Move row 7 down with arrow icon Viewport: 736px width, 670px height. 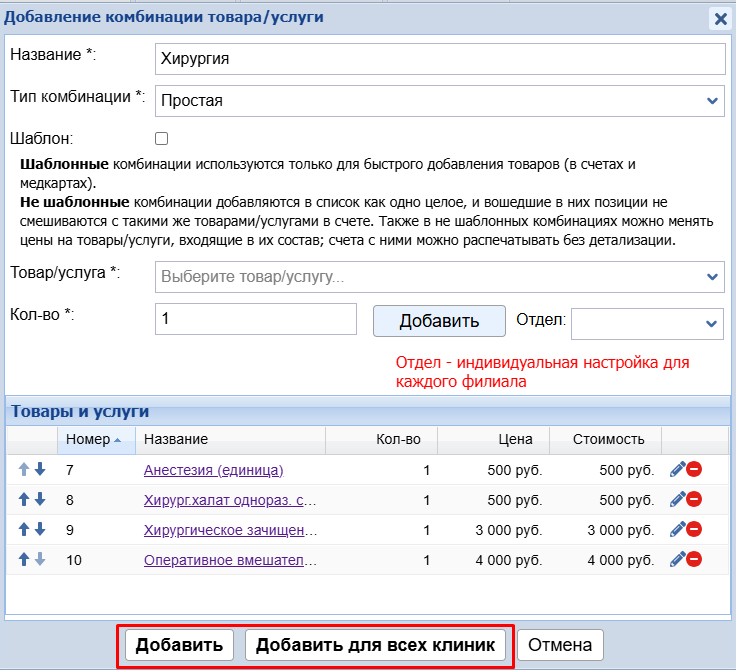point(40,470)
